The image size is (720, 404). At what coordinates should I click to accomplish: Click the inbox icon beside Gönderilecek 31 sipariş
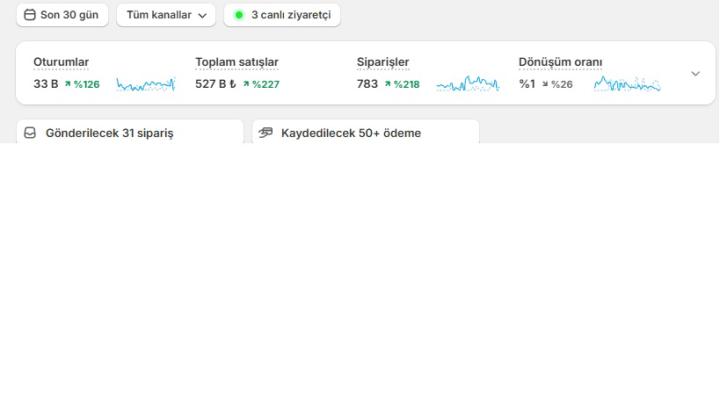[30, 133]
